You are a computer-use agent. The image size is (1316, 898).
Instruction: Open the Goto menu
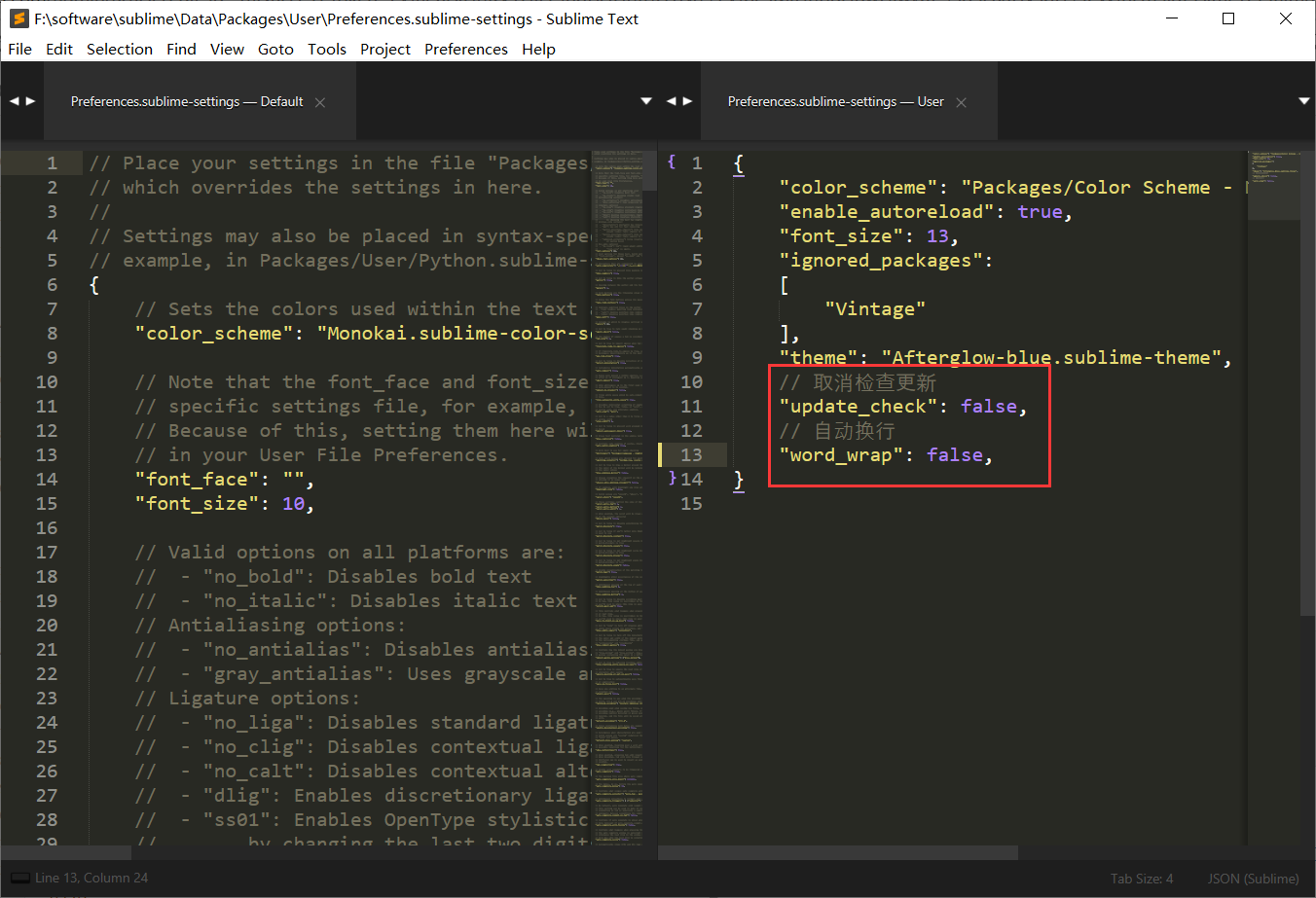275,49
